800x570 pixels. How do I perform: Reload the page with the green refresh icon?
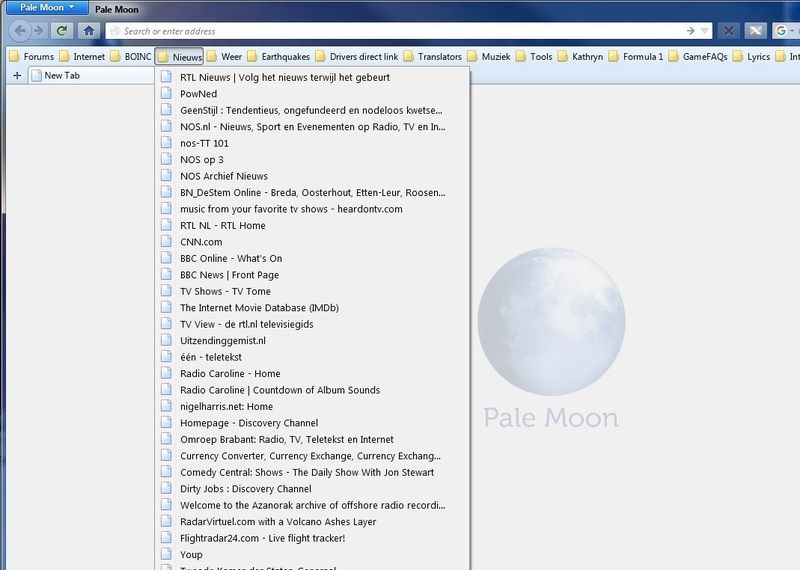[62, 31]
